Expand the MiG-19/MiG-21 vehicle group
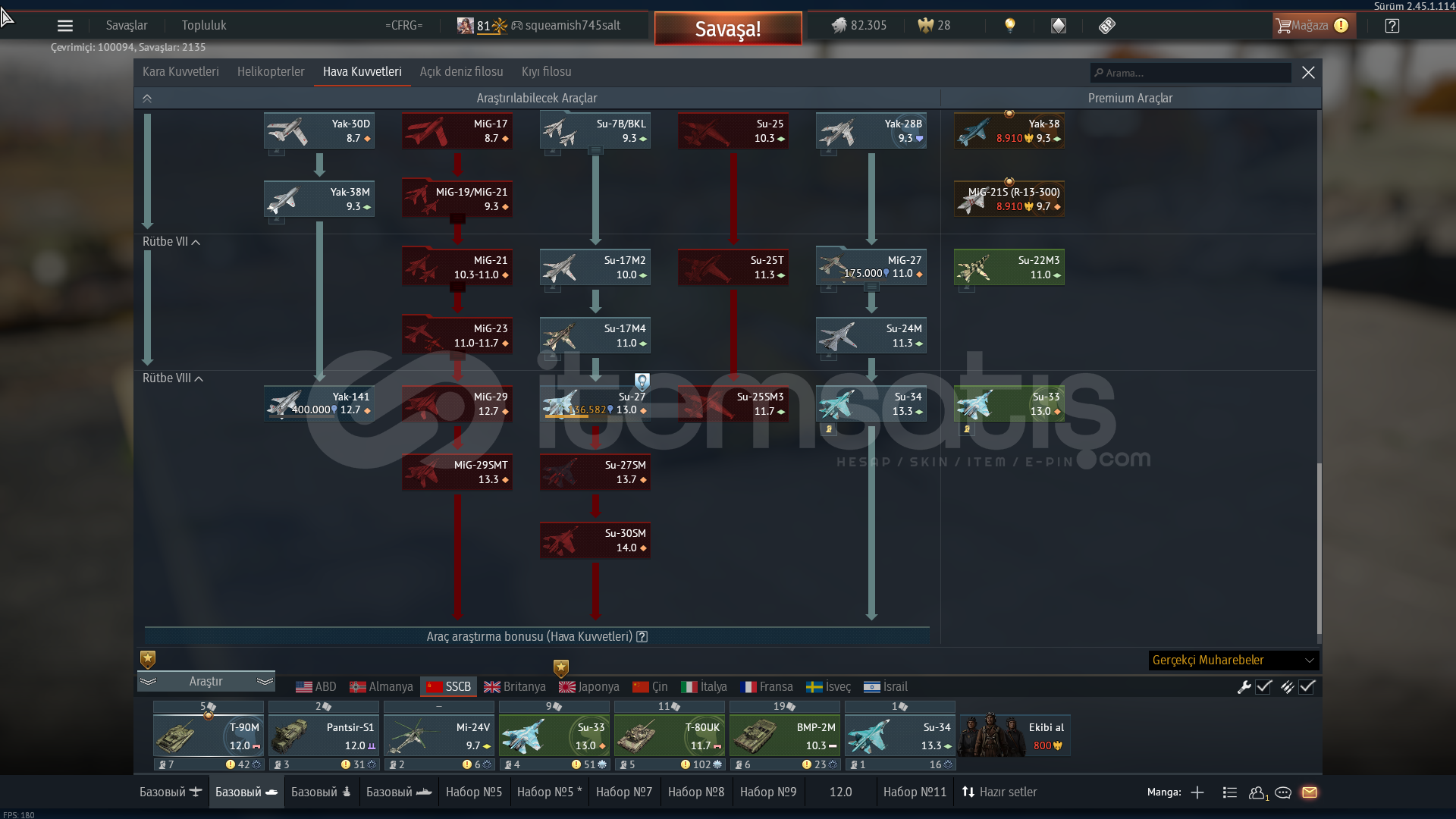This screenshot has width=1456, height=819. click(457, 218)
